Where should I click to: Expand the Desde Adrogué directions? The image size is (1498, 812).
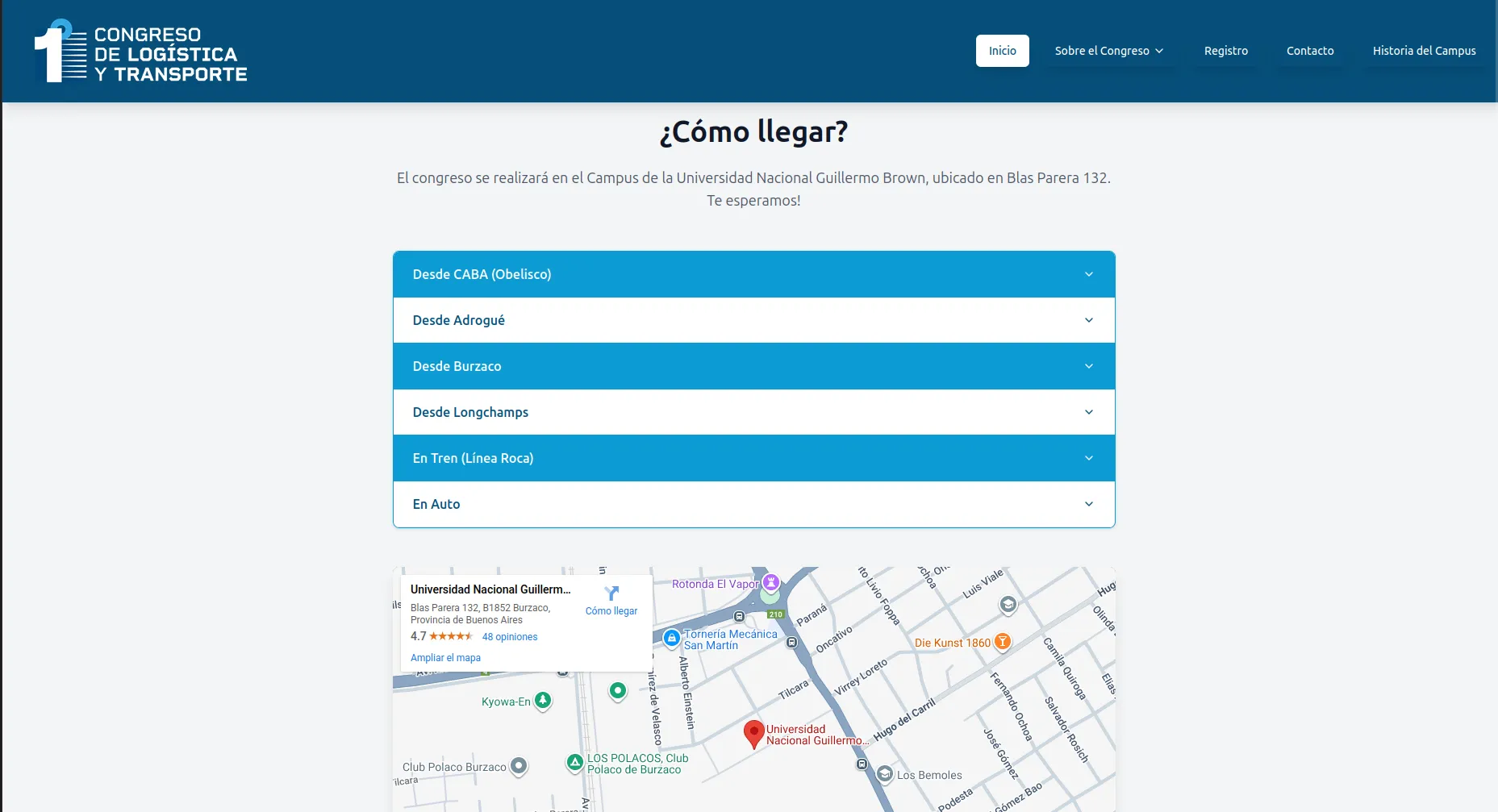click(753, 320)
